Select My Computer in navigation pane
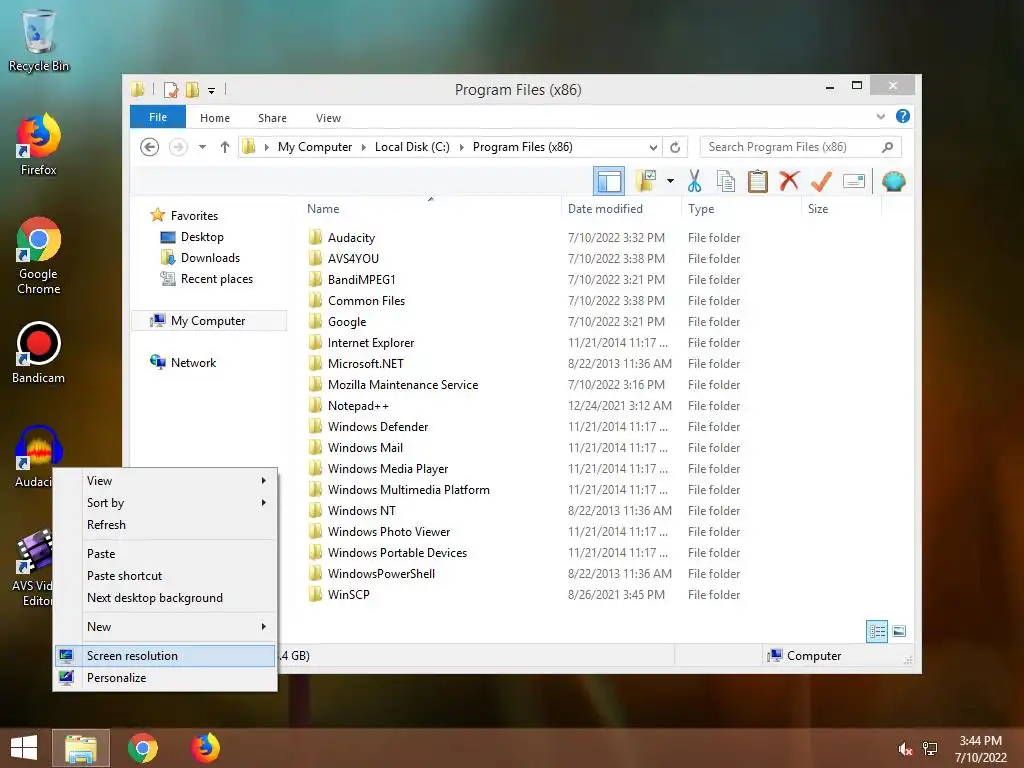 (208, 321)
